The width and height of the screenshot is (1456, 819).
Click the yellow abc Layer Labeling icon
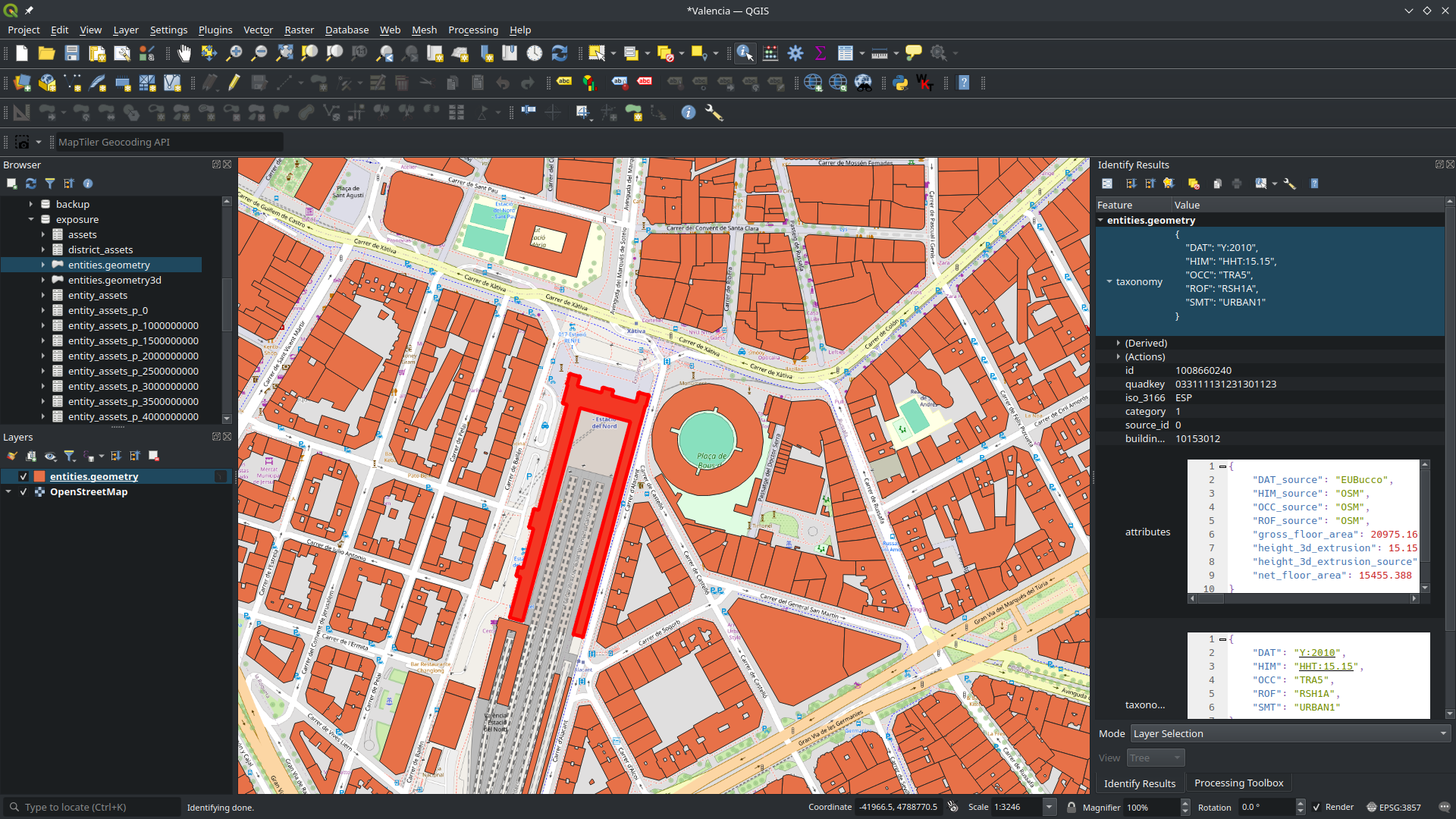[x=564, y=83]
